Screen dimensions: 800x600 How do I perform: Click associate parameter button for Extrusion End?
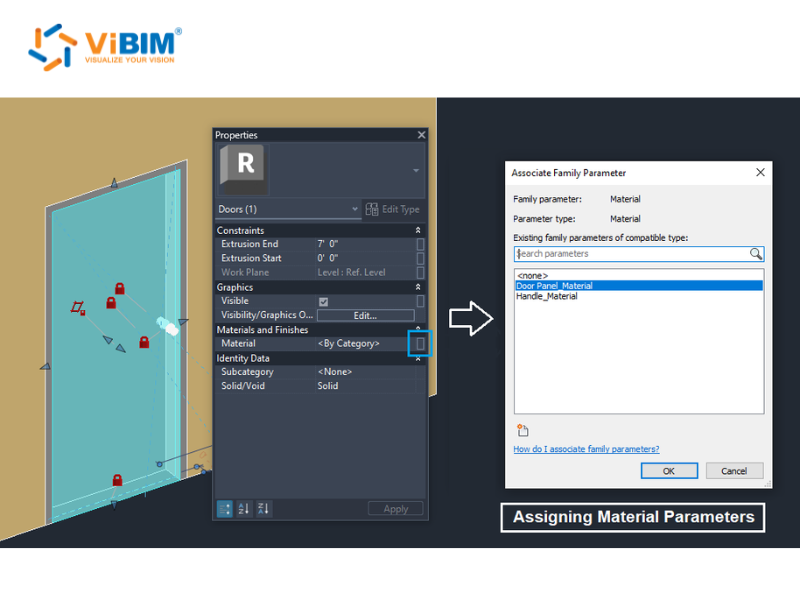[420, 244]
